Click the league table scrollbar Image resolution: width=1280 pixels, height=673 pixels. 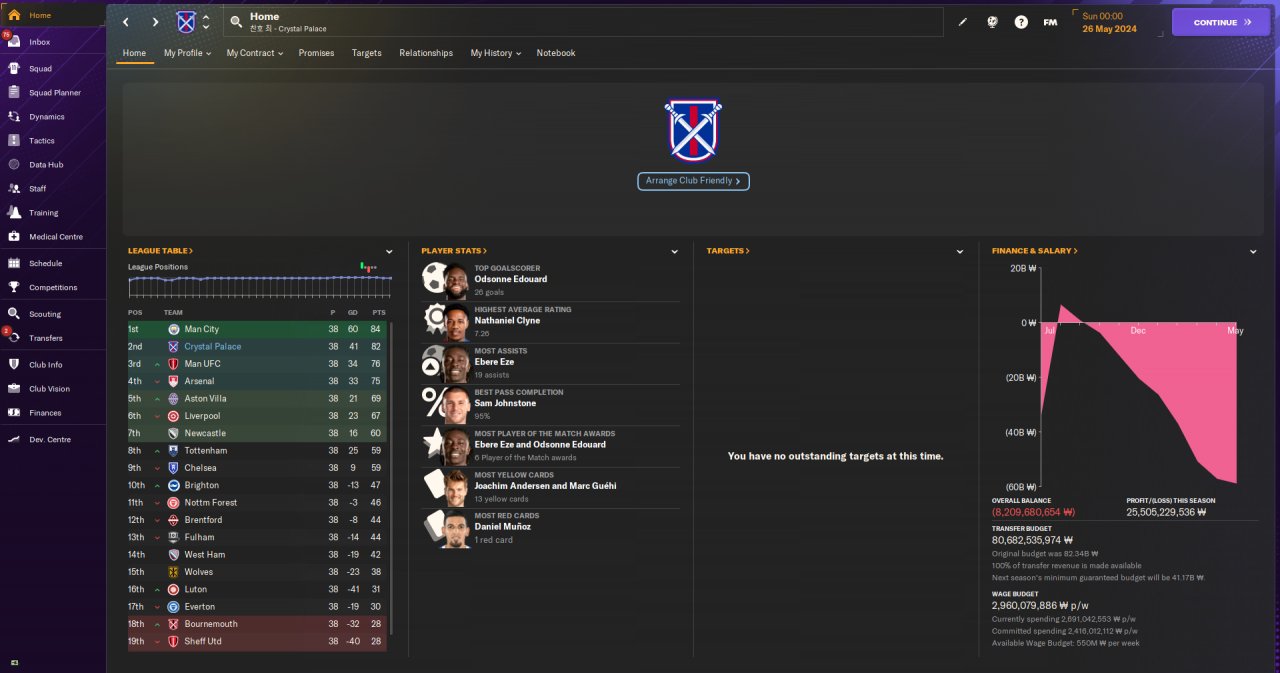click(x=391, y=477)
